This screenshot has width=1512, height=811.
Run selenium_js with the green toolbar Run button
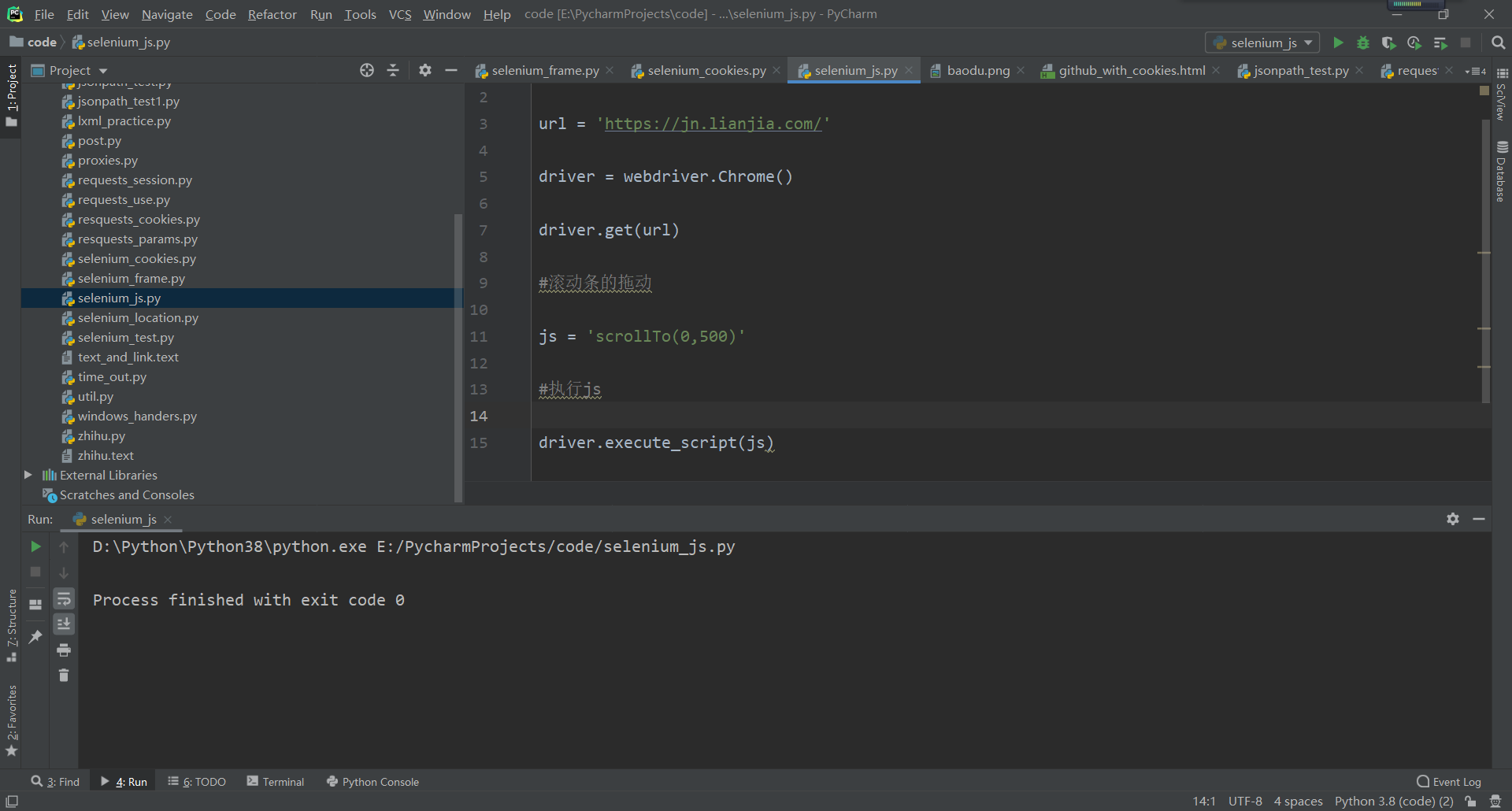click(x=1337, y=43)
